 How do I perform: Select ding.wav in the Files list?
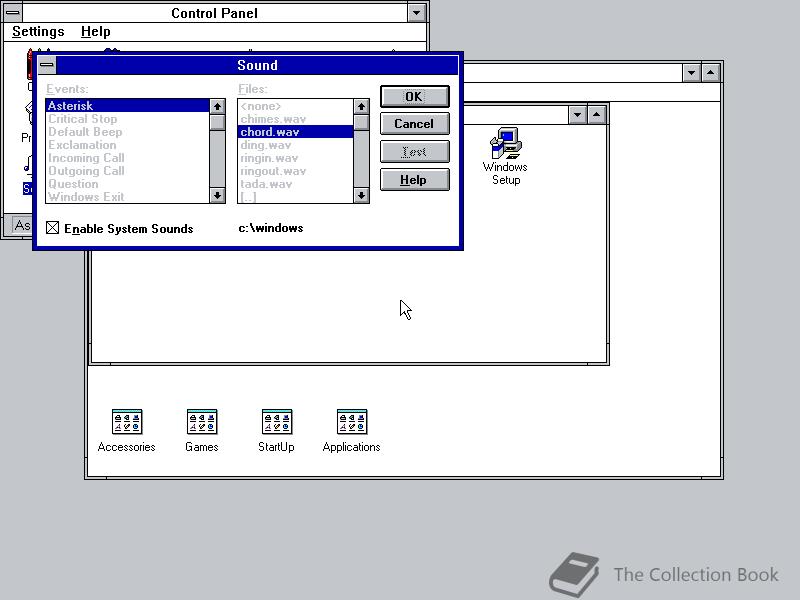click(295, 145)
